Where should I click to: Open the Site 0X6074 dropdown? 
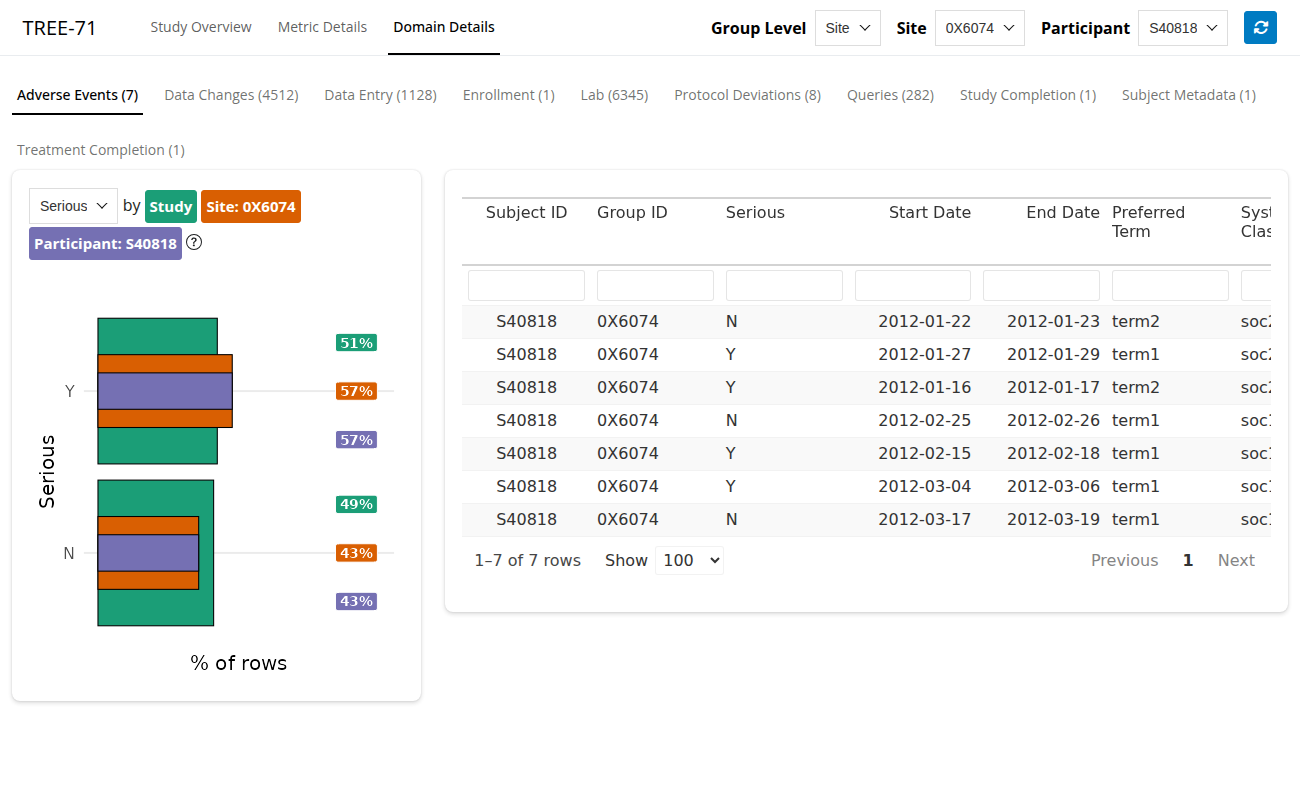point(979,28)
